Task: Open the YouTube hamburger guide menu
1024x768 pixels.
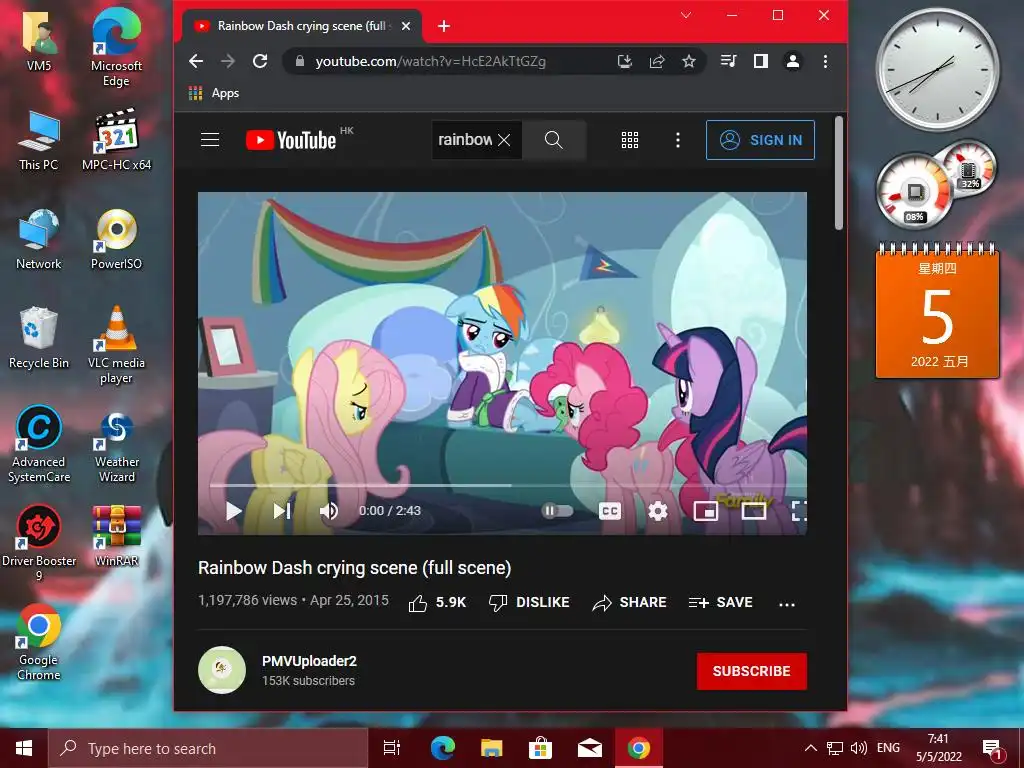Action: pyautogui.click(x=210, y=140)
